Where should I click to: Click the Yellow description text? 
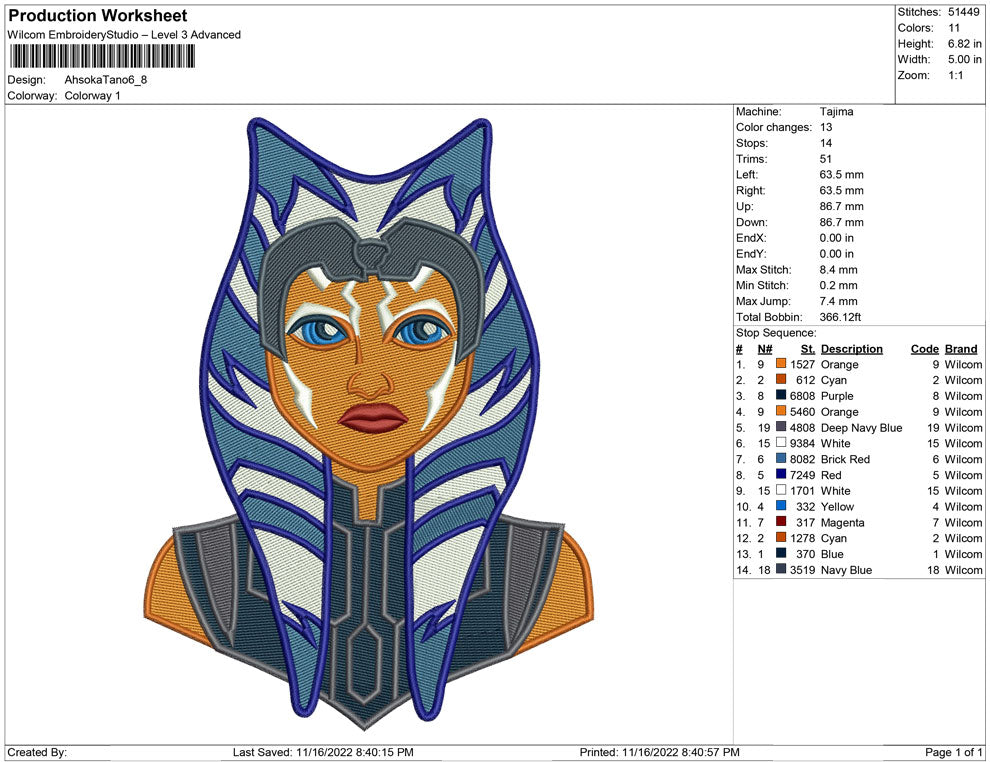tap(837, 506)
